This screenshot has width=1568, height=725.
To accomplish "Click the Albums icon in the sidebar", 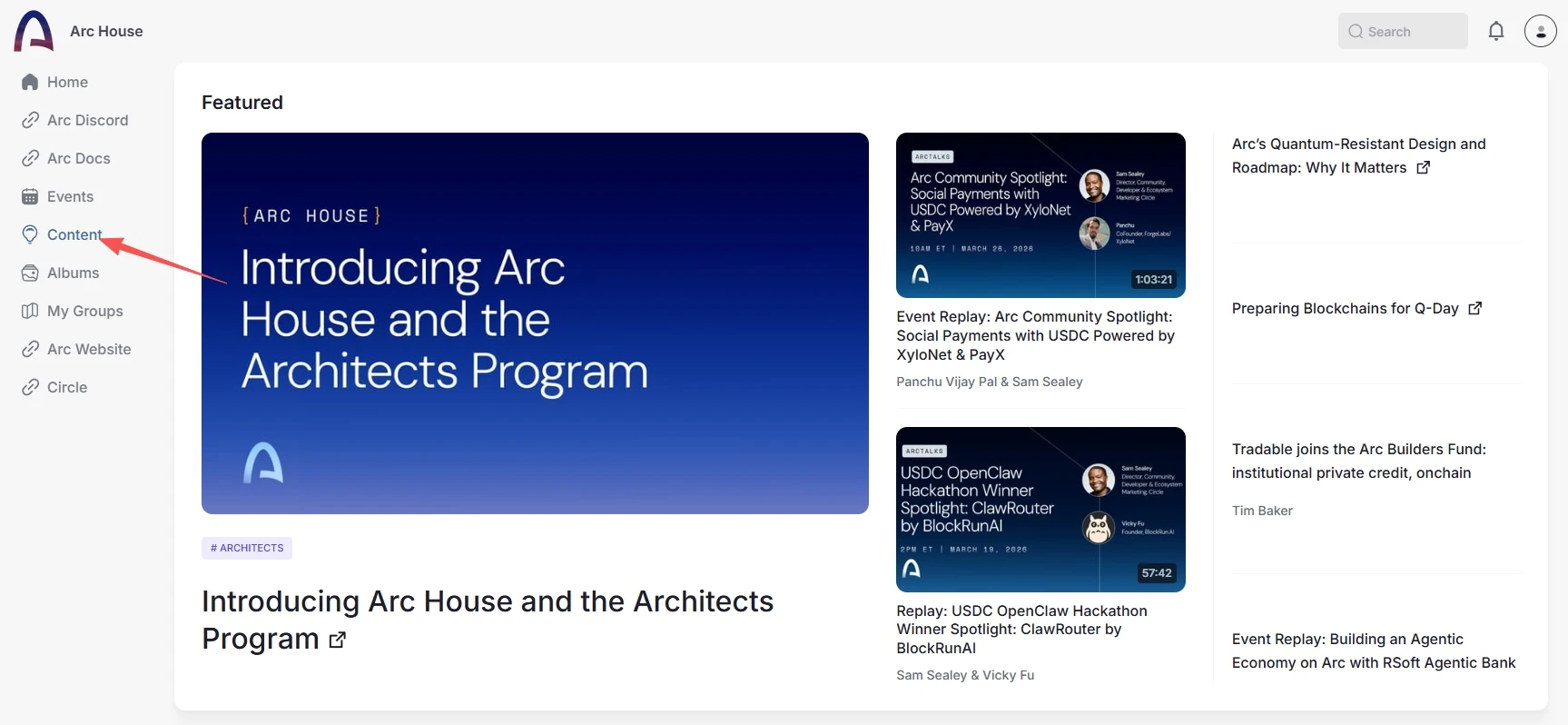I will 30,273.
